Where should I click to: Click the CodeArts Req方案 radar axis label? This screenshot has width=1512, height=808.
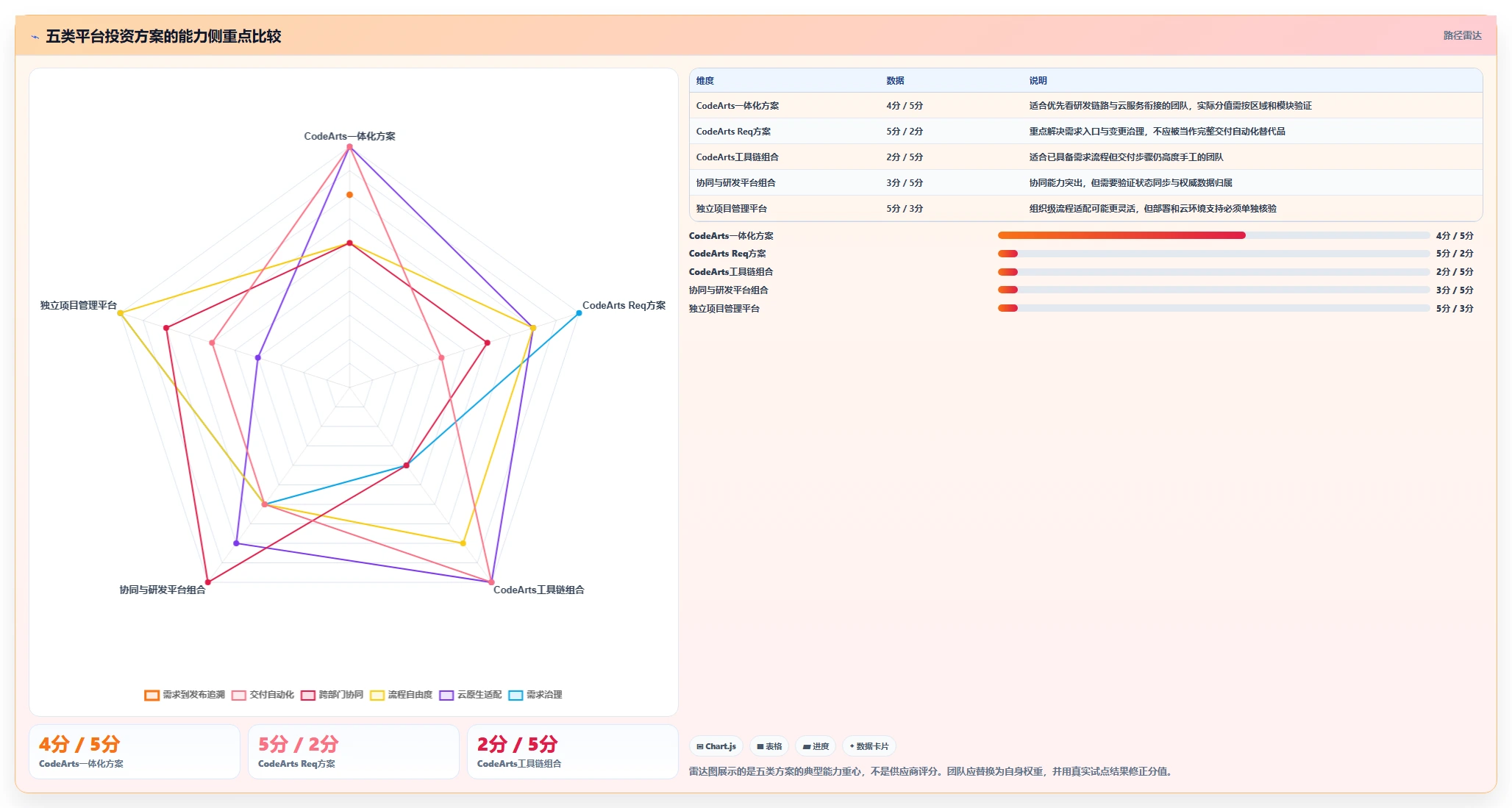624,305
